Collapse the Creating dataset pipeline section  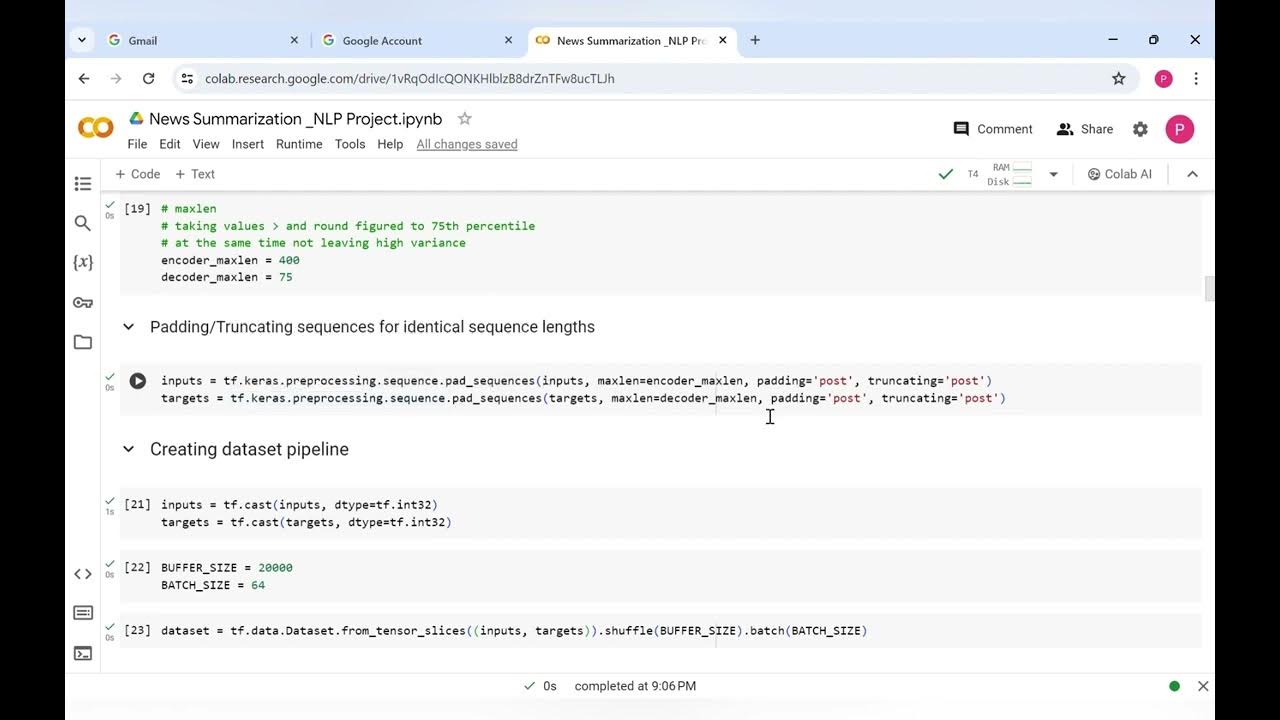point(128,449)
